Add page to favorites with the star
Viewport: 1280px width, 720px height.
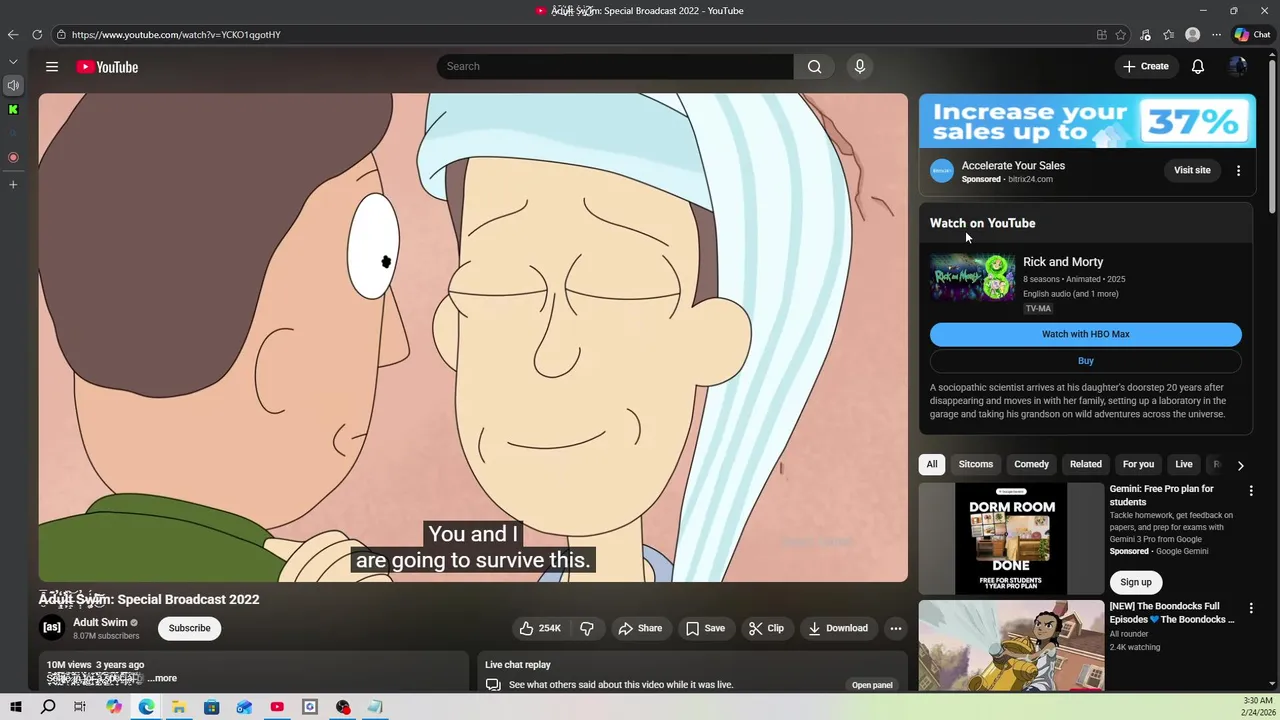1121,34
